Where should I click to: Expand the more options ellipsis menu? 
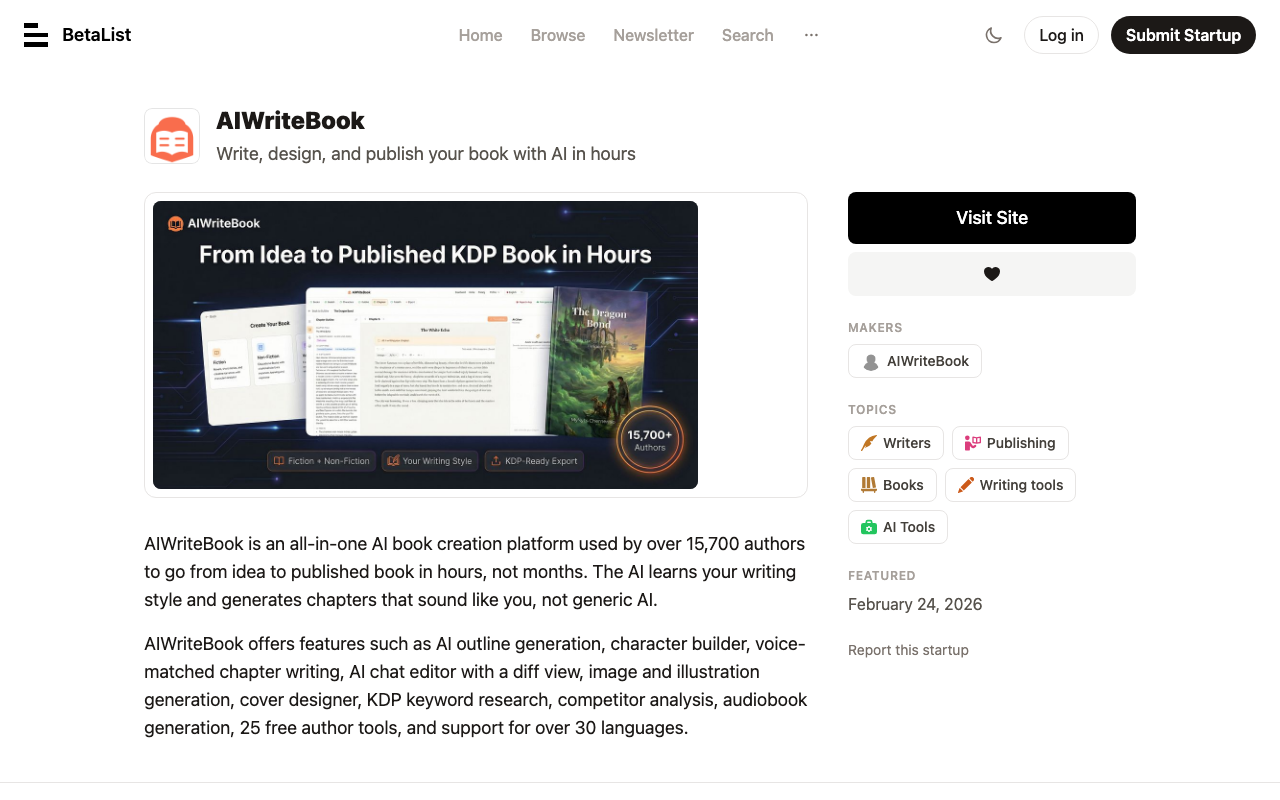(x=811, y=35)
